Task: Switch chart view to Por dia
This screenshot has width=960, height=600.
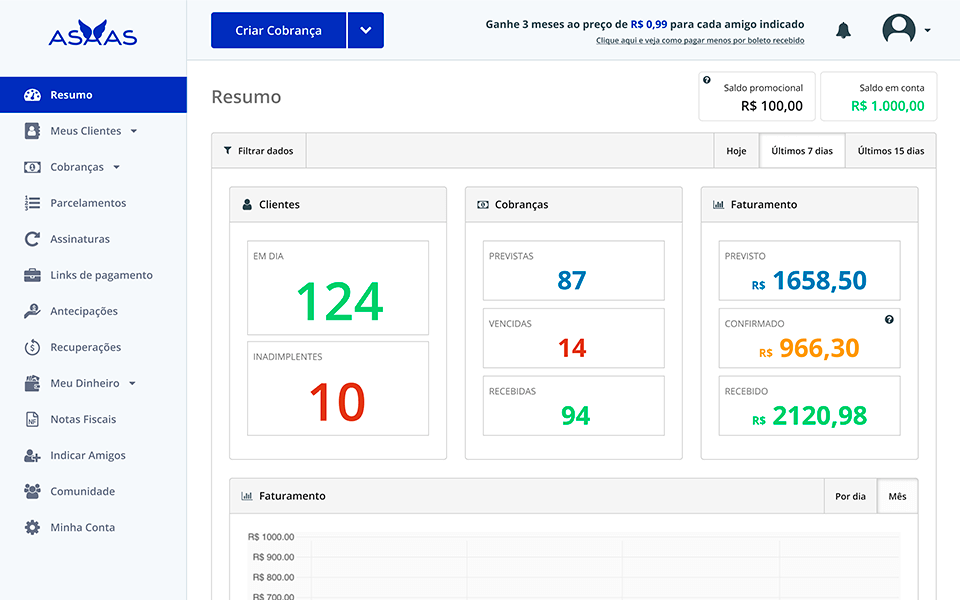Action: pyautogui.click(x=851, y=495)
